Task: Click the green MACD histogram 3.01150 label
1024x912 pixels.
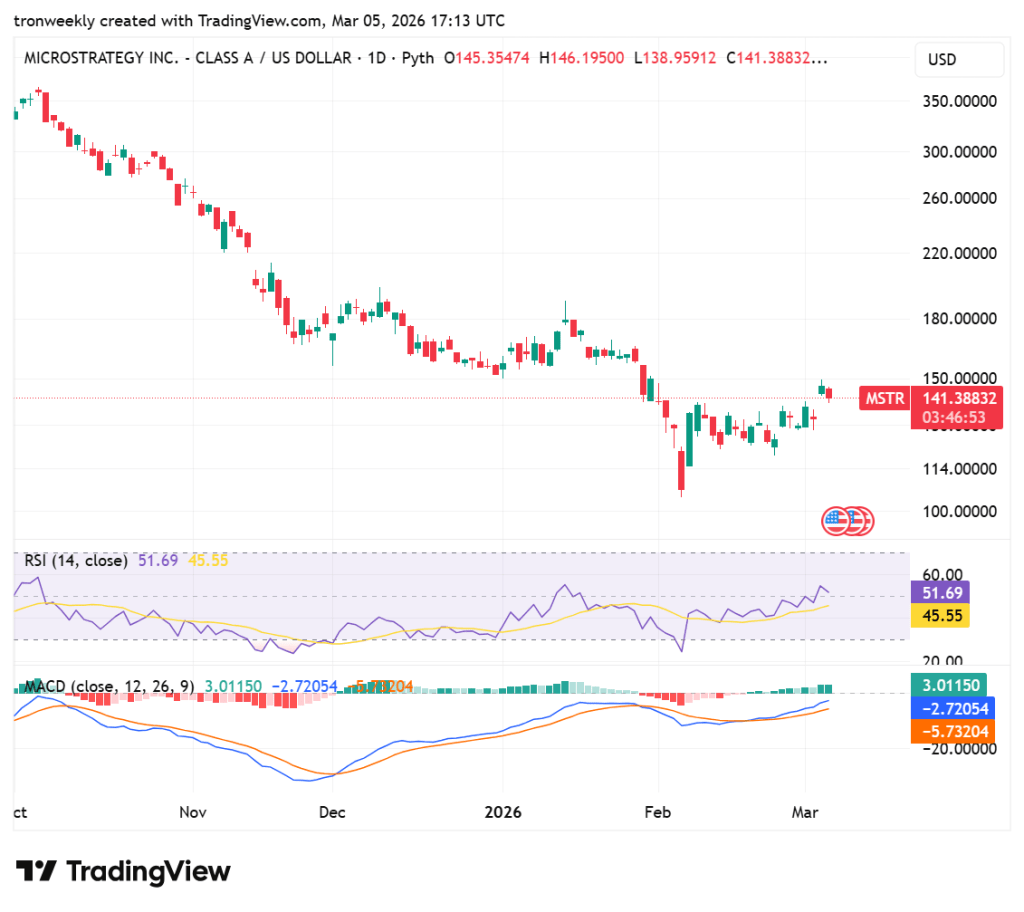Action: point(948,685)
